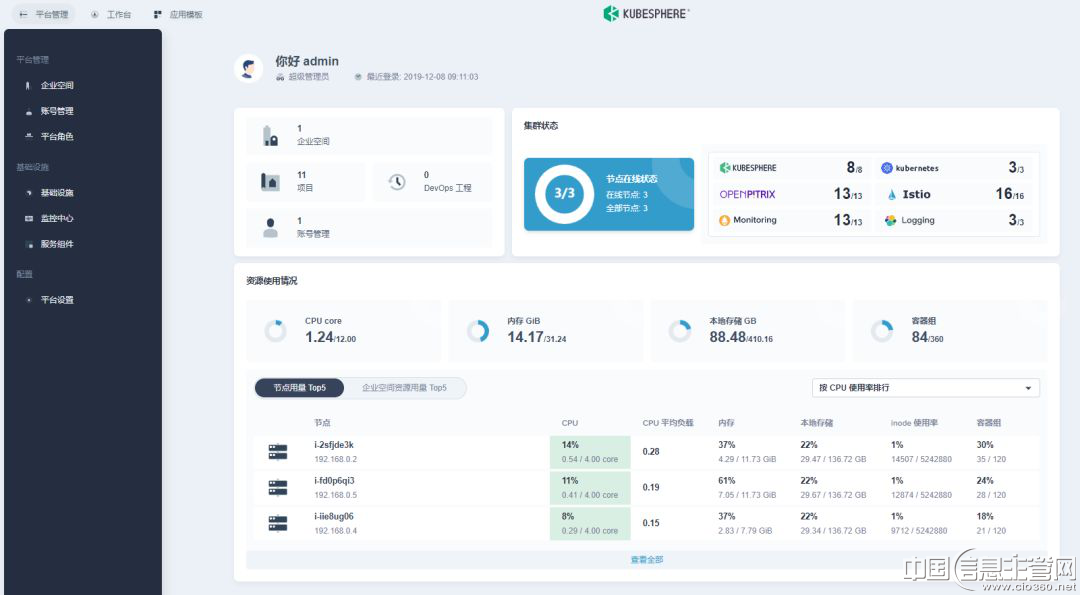The height and width of the screenshot is (595, 1080).
Task: Click the admin user avatar
Action: [x=248, y=68]
